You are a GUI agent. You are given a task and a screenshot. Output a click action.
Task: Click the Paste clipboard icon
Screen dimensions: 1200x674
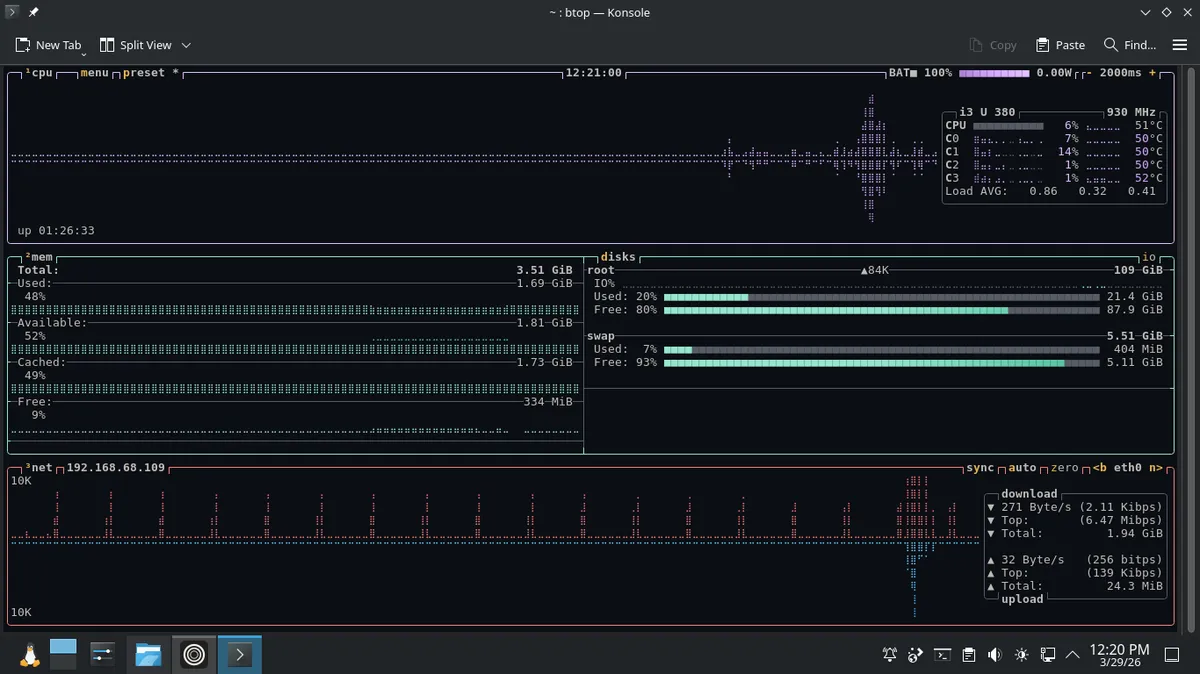1042,45
